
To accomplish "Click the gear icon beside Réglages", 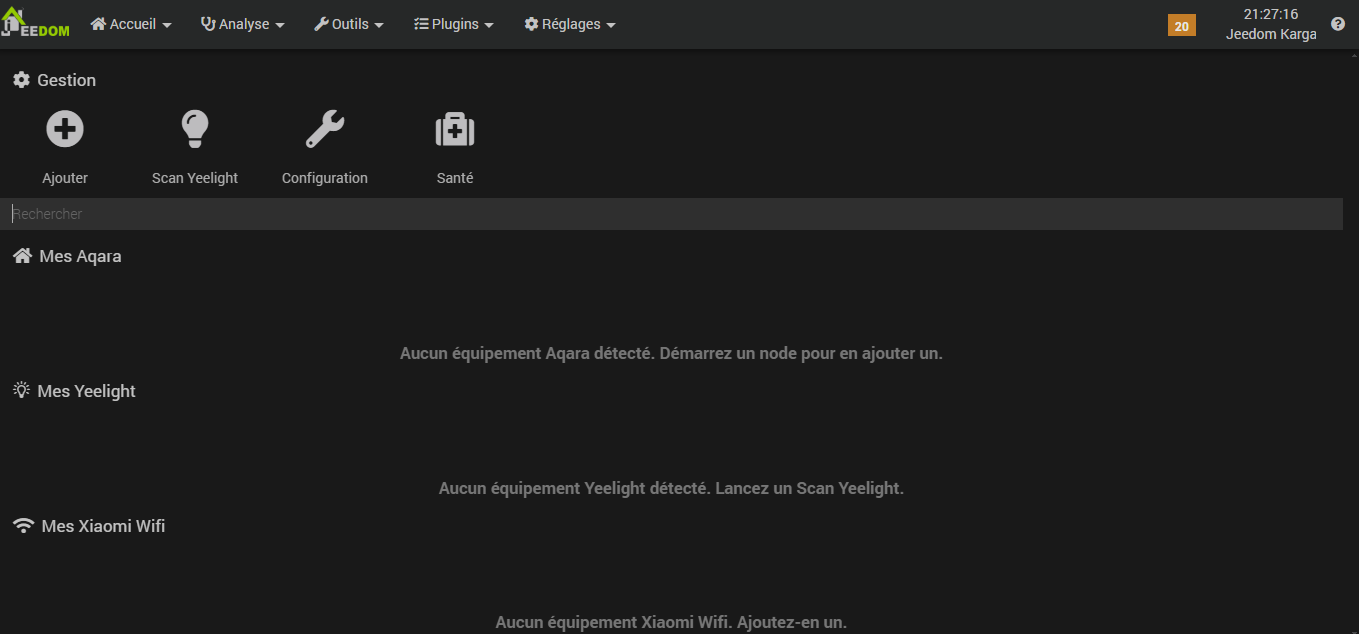I will [531, 24].
